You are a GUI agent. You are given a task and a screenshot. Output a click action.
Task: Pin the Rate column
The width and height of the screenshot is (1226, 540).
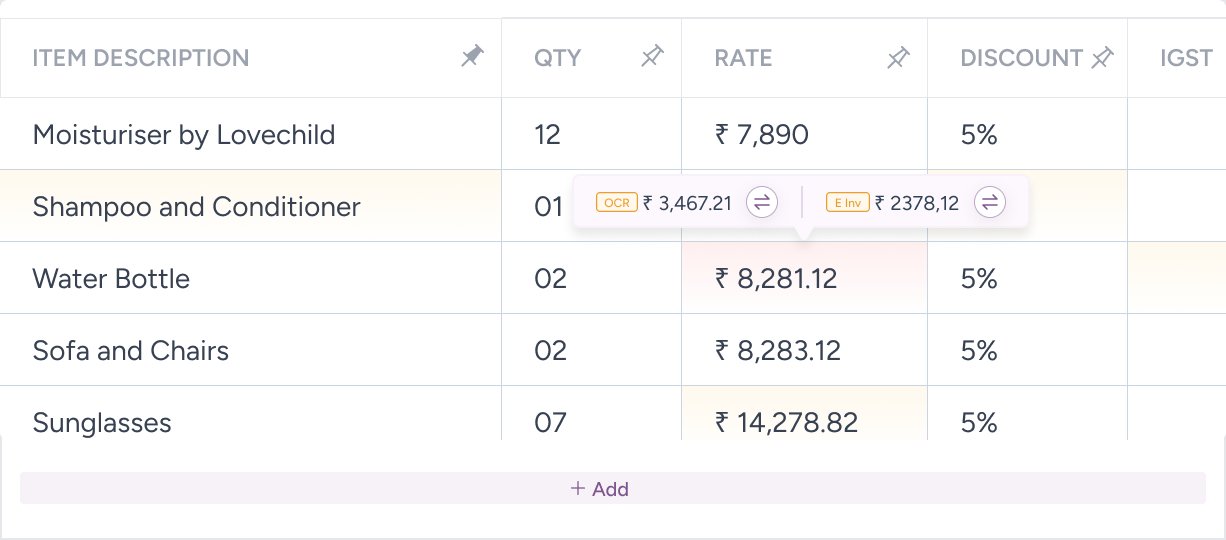(x=898, y=58)
